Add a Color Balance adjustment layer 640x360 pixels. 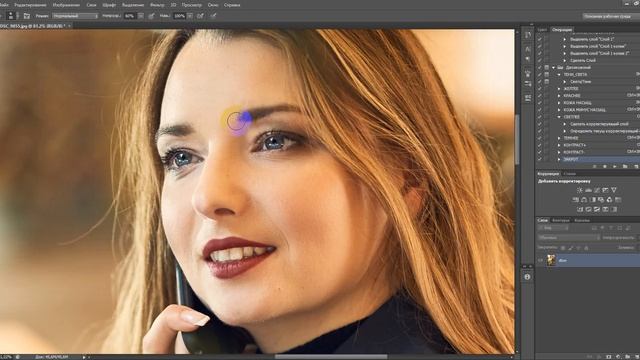tap(584, 200)
